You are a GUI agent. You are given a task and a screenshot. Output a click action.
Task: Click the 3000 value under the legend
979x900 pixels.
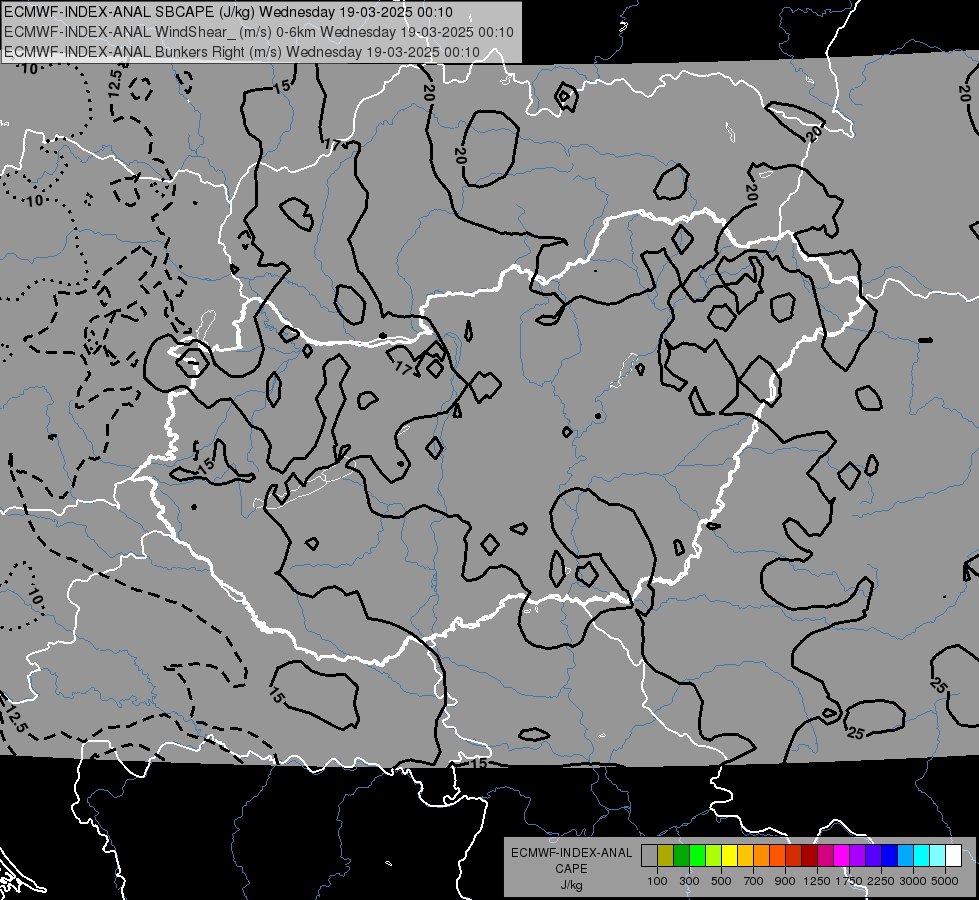913,881
